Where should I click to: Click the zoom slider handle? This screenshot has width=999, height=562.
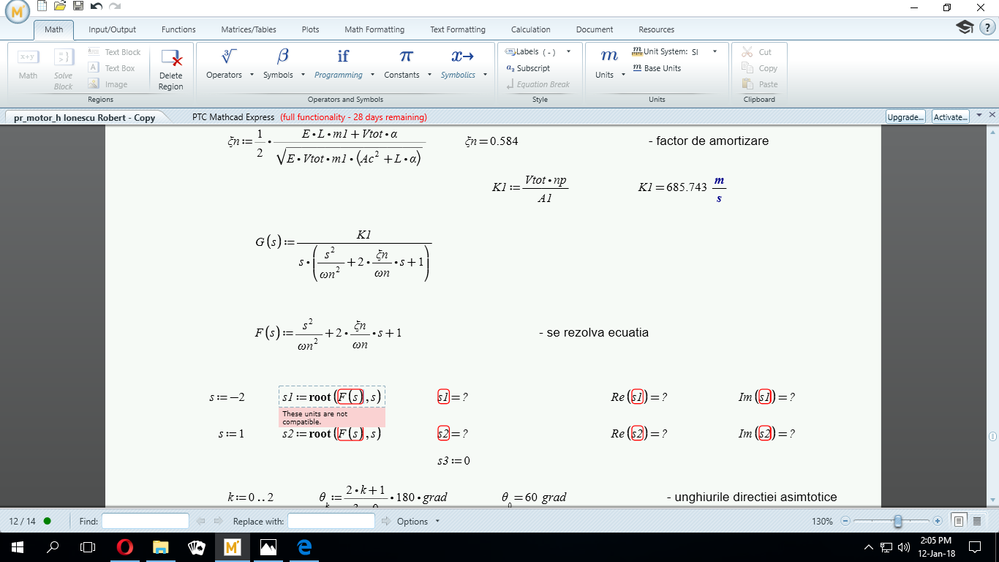coord(898,521)
